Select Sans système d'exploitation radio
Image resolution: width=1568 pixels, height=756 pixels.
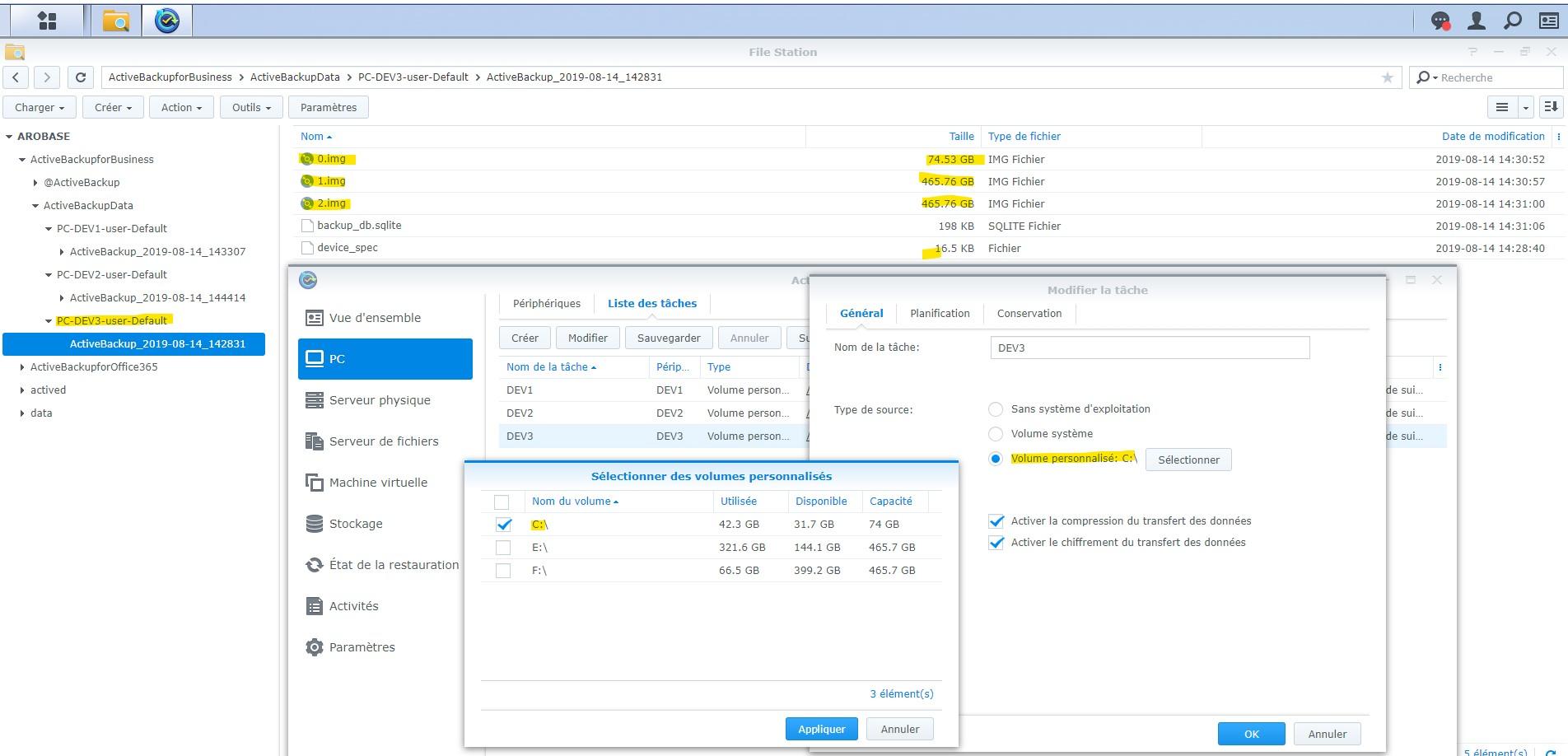(x=996, y=409)
